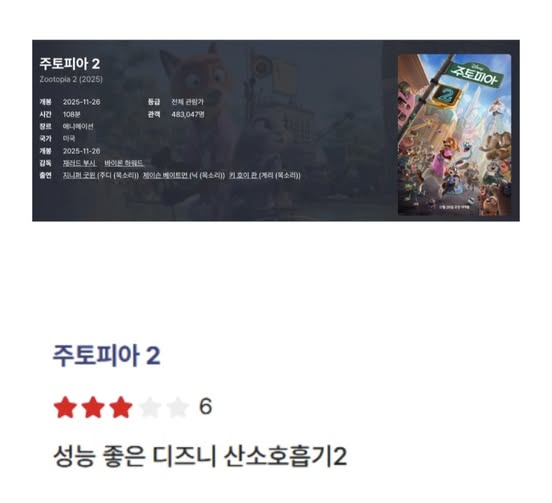Viewport: 552px width, 503px height.
Task: Open cast link 제이슨 베이트먼
Action: (x=165, y=175)
